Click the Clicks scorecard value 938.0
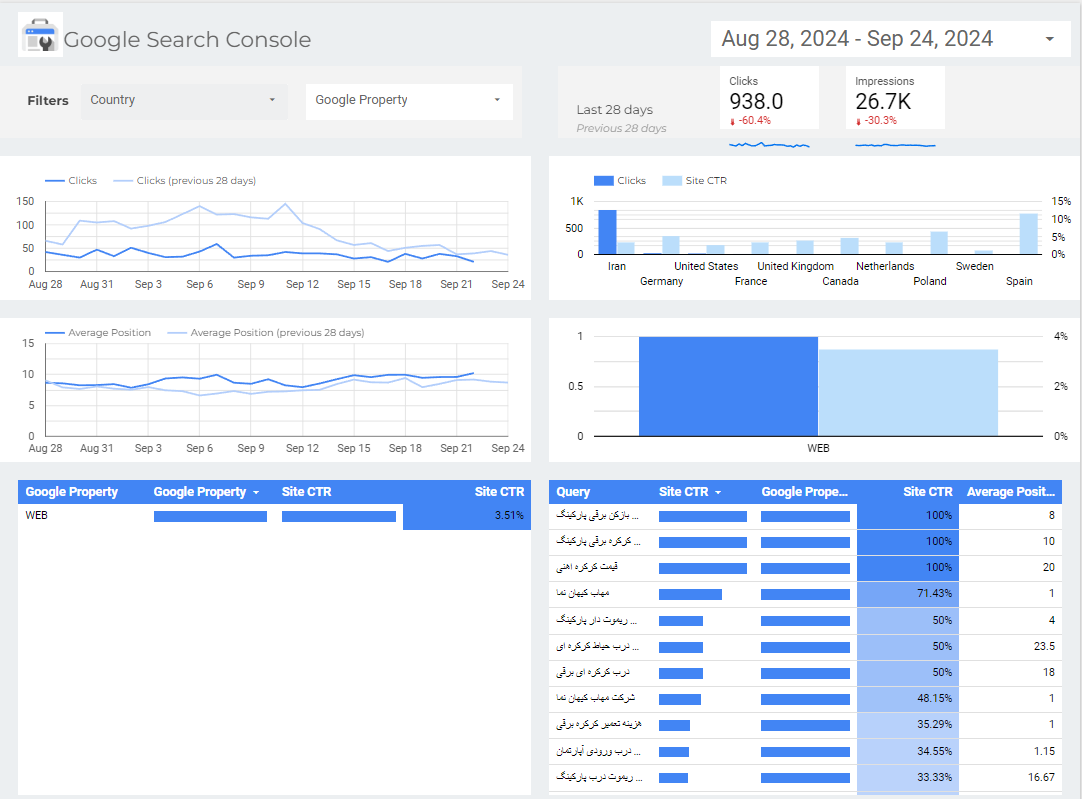 [756, 101]
